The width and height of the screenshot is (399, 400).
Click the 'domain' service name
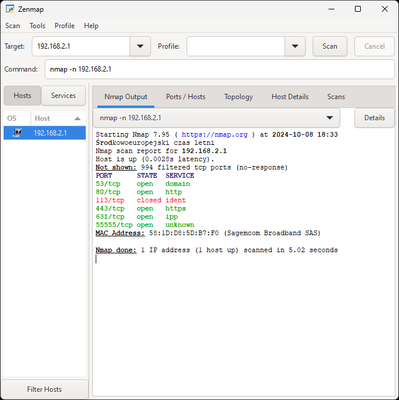pyautogui.click(x=178, y=184)
